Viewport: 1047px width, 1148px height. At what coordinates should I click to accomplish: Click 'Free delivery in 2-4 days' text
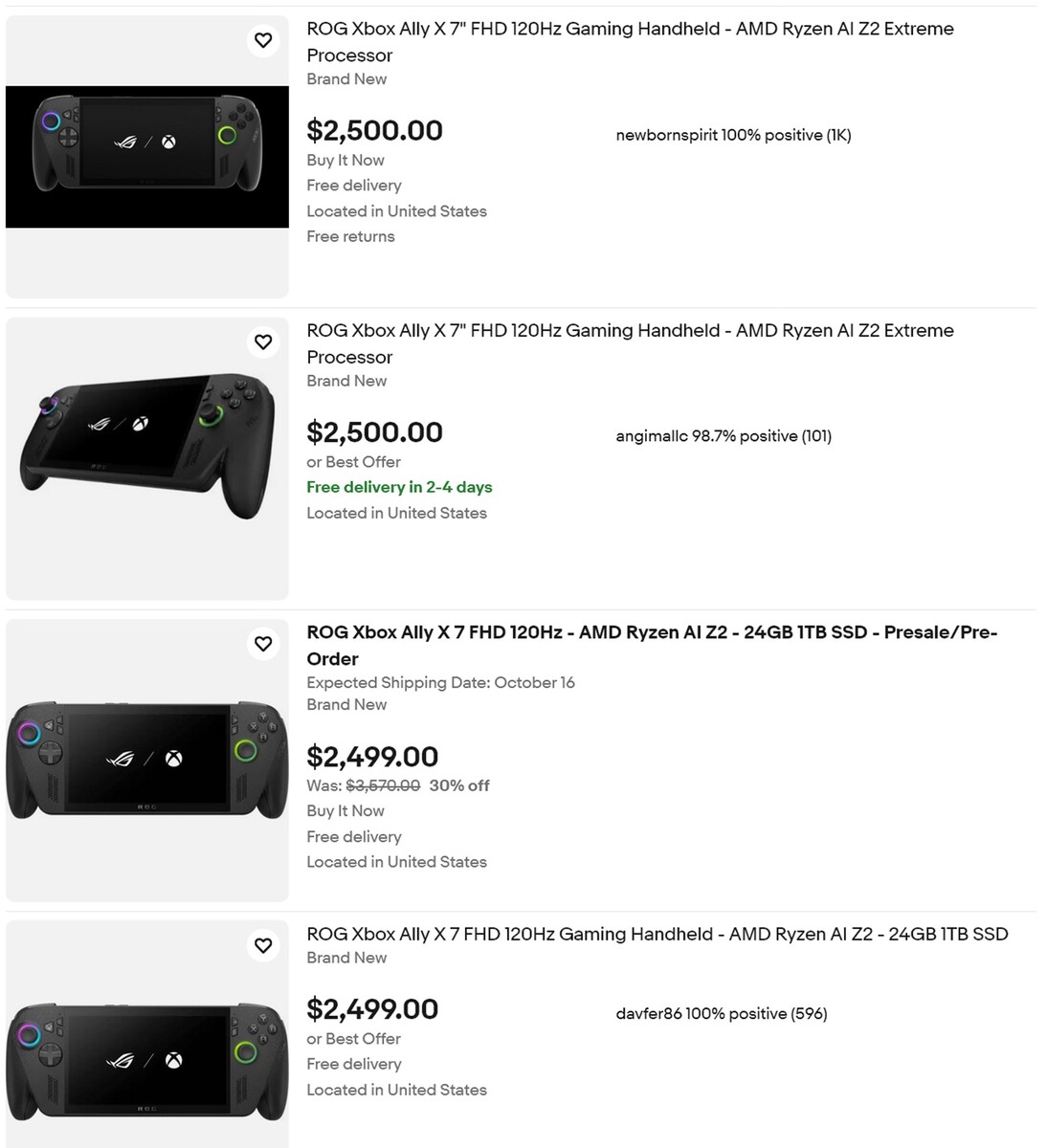click(x=399, y=487)
